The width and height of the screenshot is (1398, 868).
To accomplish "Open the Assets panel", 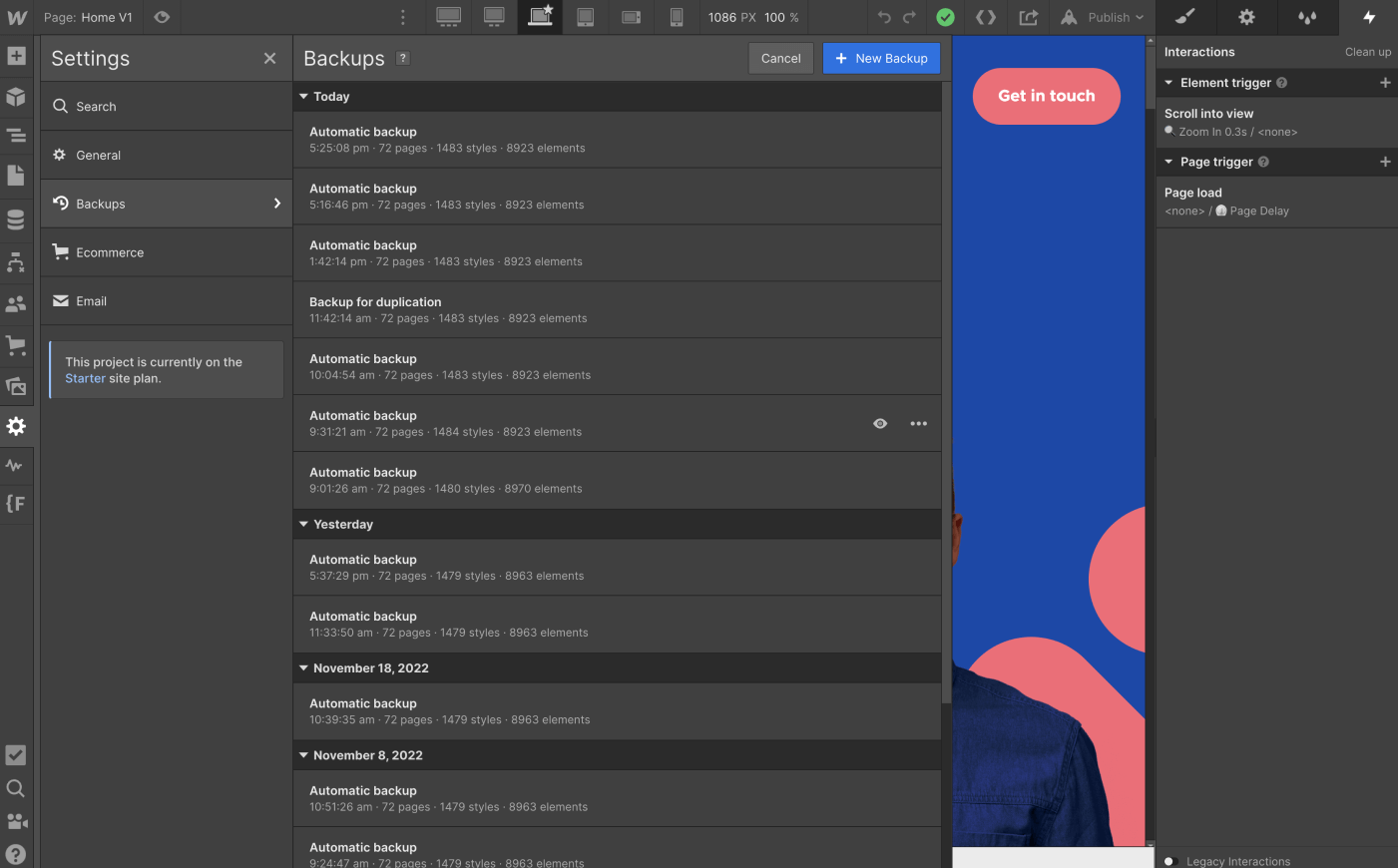I will point(16,386).
